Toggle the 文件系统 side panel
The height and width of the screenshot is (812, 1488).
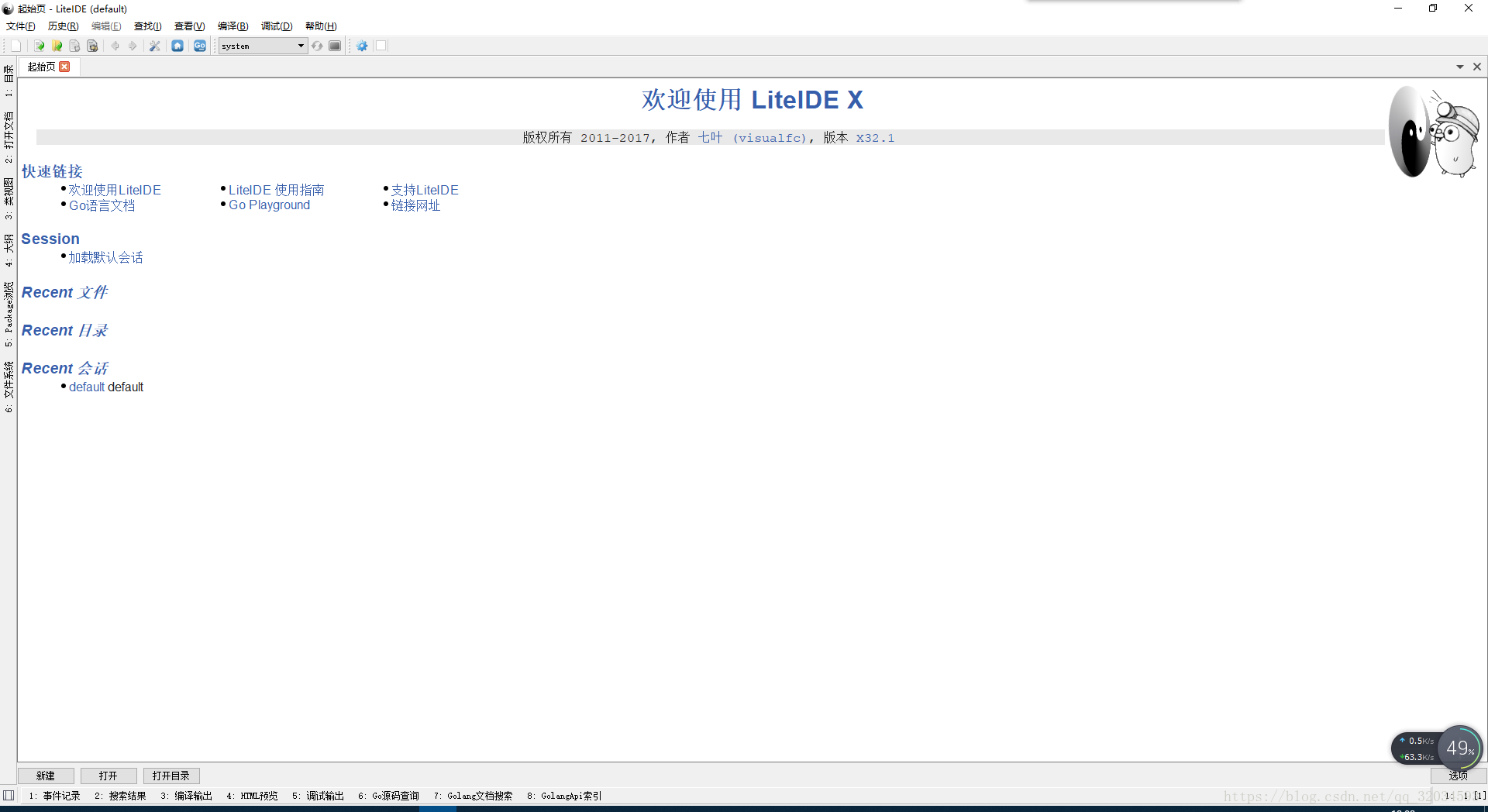(9, 387)
